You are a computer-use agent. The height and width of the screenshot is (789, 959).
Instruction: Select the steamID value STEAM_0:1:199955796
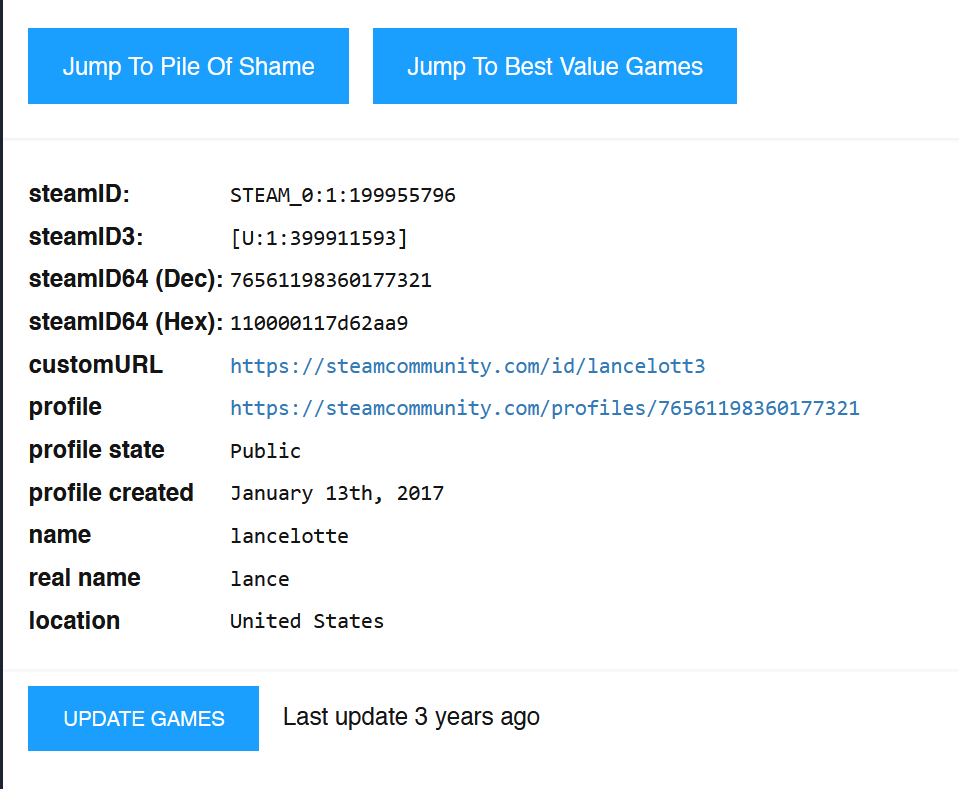tap(342, 195)
